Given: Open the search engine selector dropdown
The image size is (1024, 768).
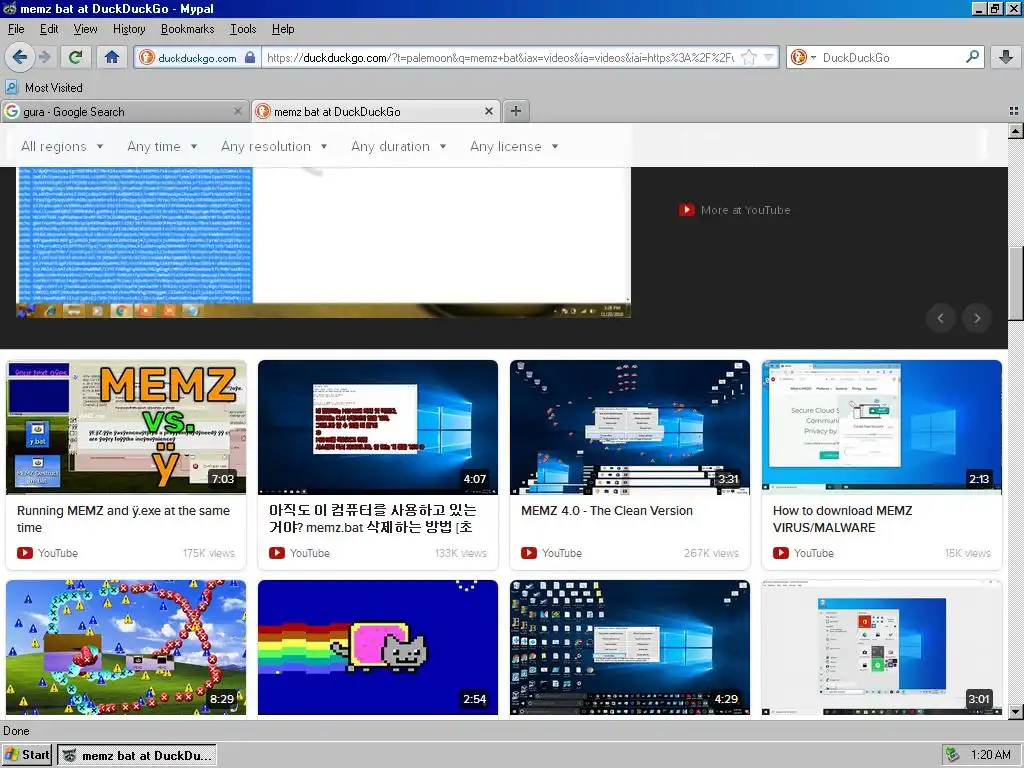Looking at the screenshot, I should [803, 57].
